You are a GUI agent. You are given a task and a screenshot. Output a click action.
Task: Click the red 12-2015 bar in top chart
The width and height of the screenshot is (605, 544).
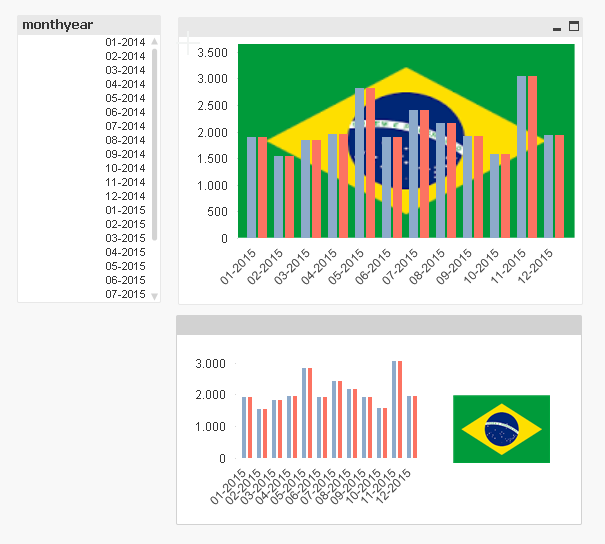point(559,186)
